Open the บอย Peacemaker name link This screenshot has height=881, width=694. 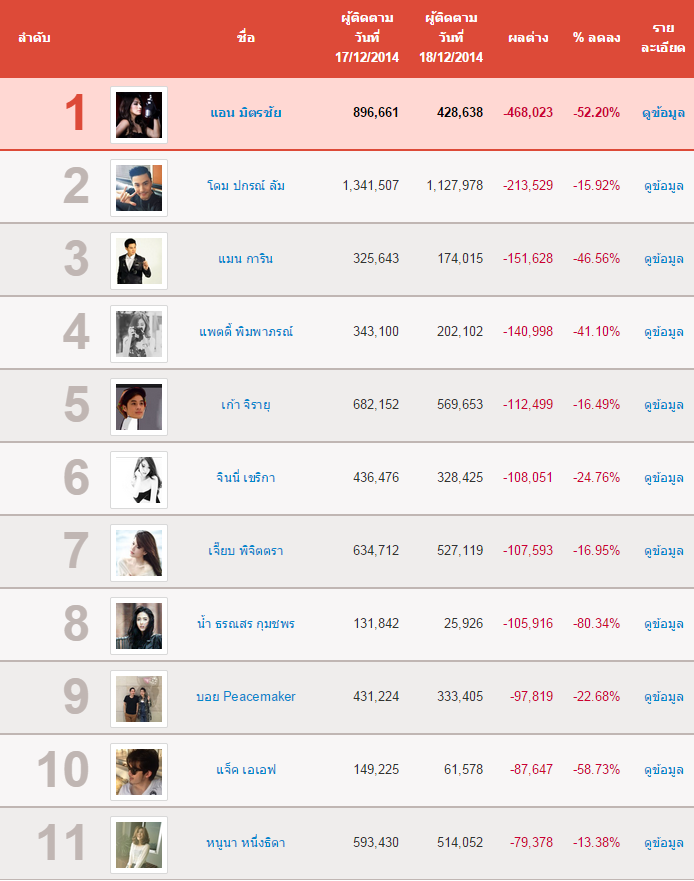point(246,697)
